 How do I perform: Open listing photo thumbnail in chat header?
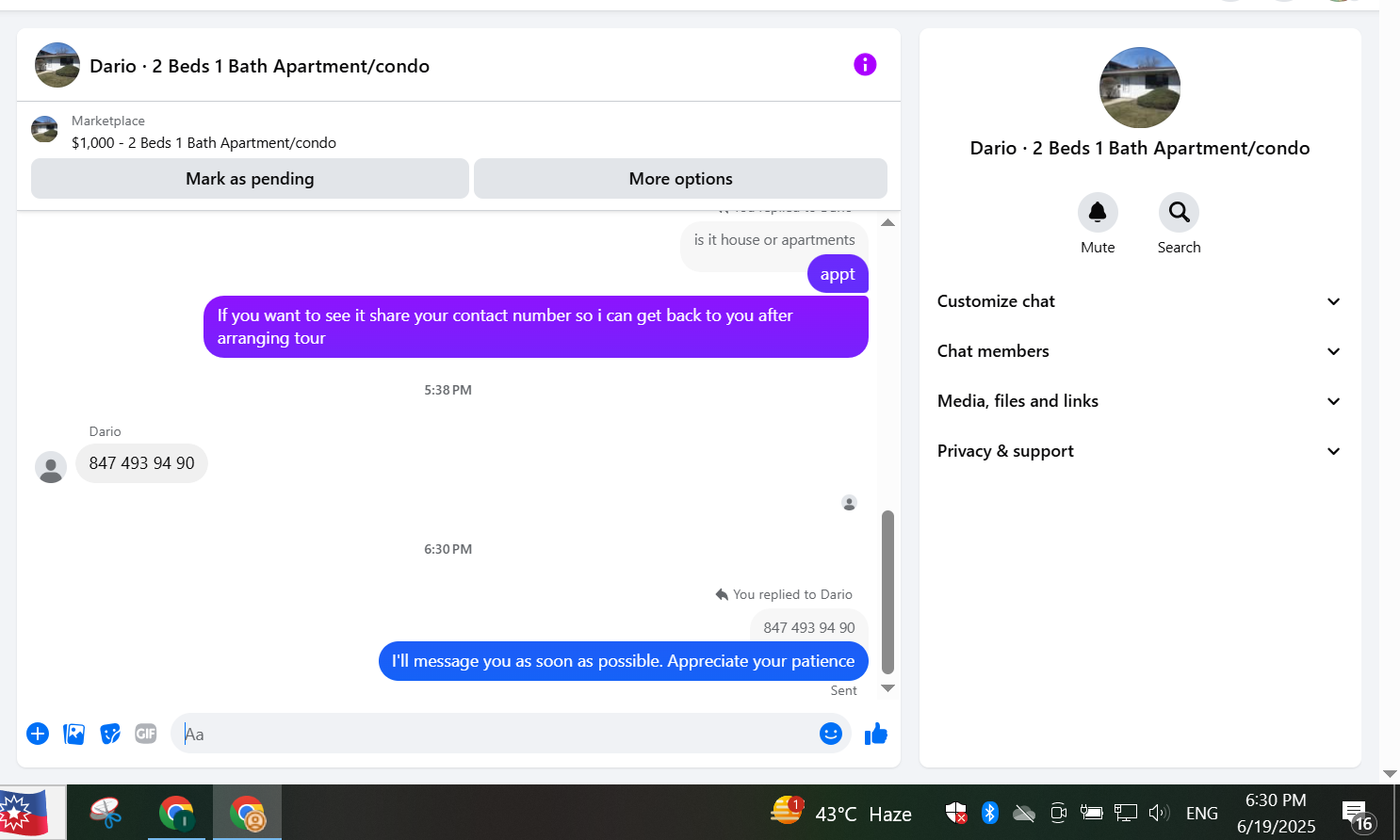pyautogui.click(x=57, y=65)
